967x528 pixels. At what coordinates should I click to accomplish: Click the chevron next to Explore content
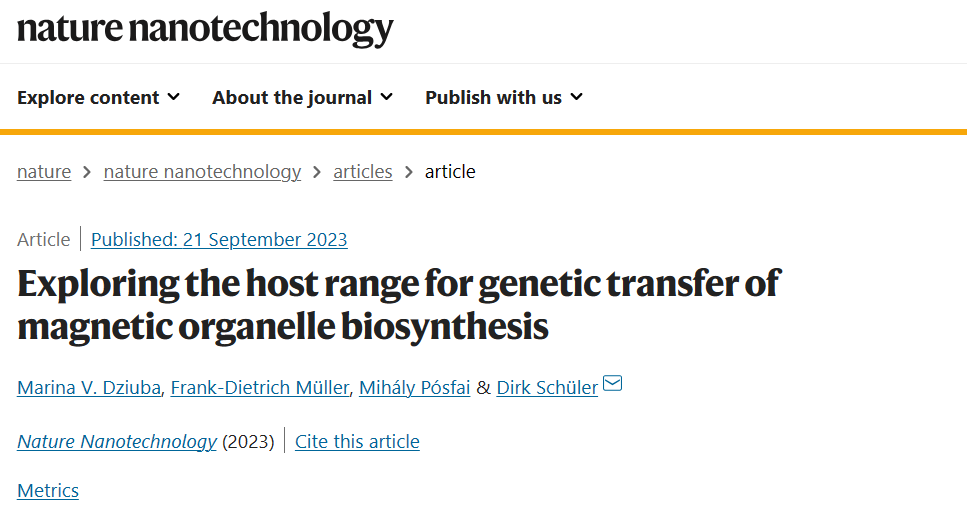click(x=174, y=97)
